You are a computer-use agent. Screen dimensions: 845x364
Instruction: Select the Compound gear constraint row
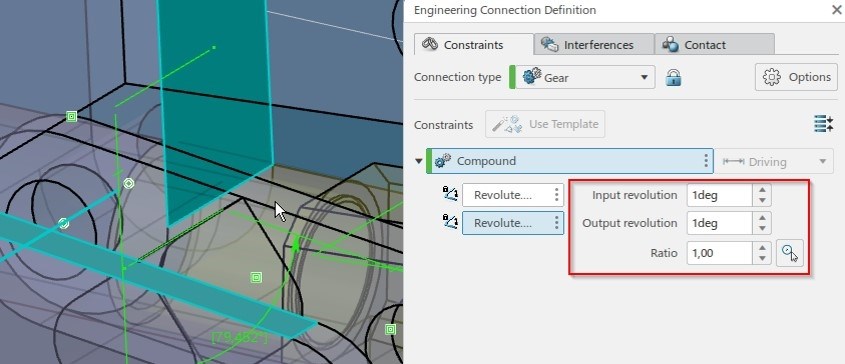(x=570, y=161)
